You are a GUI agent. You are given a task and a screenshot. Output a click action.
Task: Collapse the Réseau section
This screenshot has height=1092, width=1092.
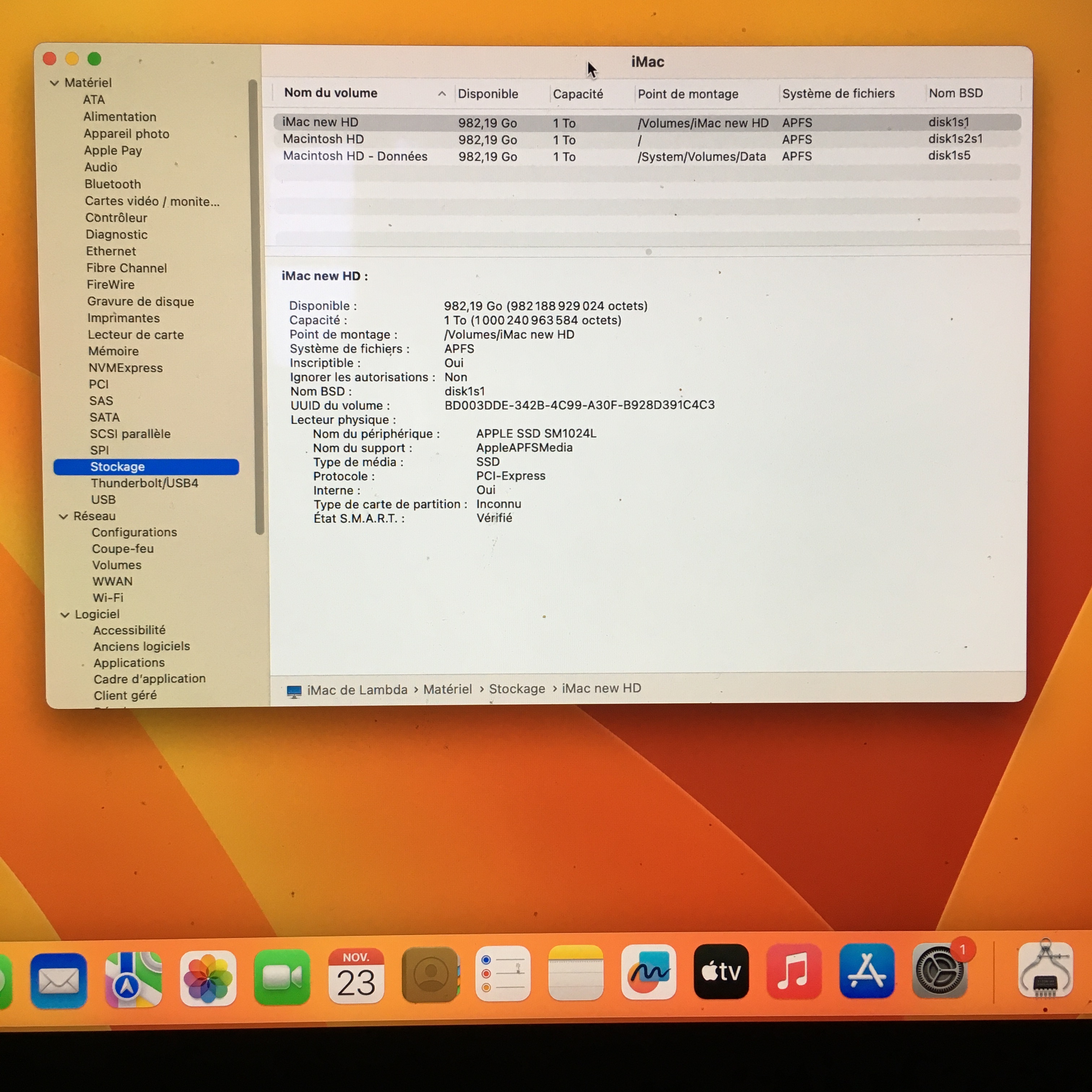(x=63, y=517)
